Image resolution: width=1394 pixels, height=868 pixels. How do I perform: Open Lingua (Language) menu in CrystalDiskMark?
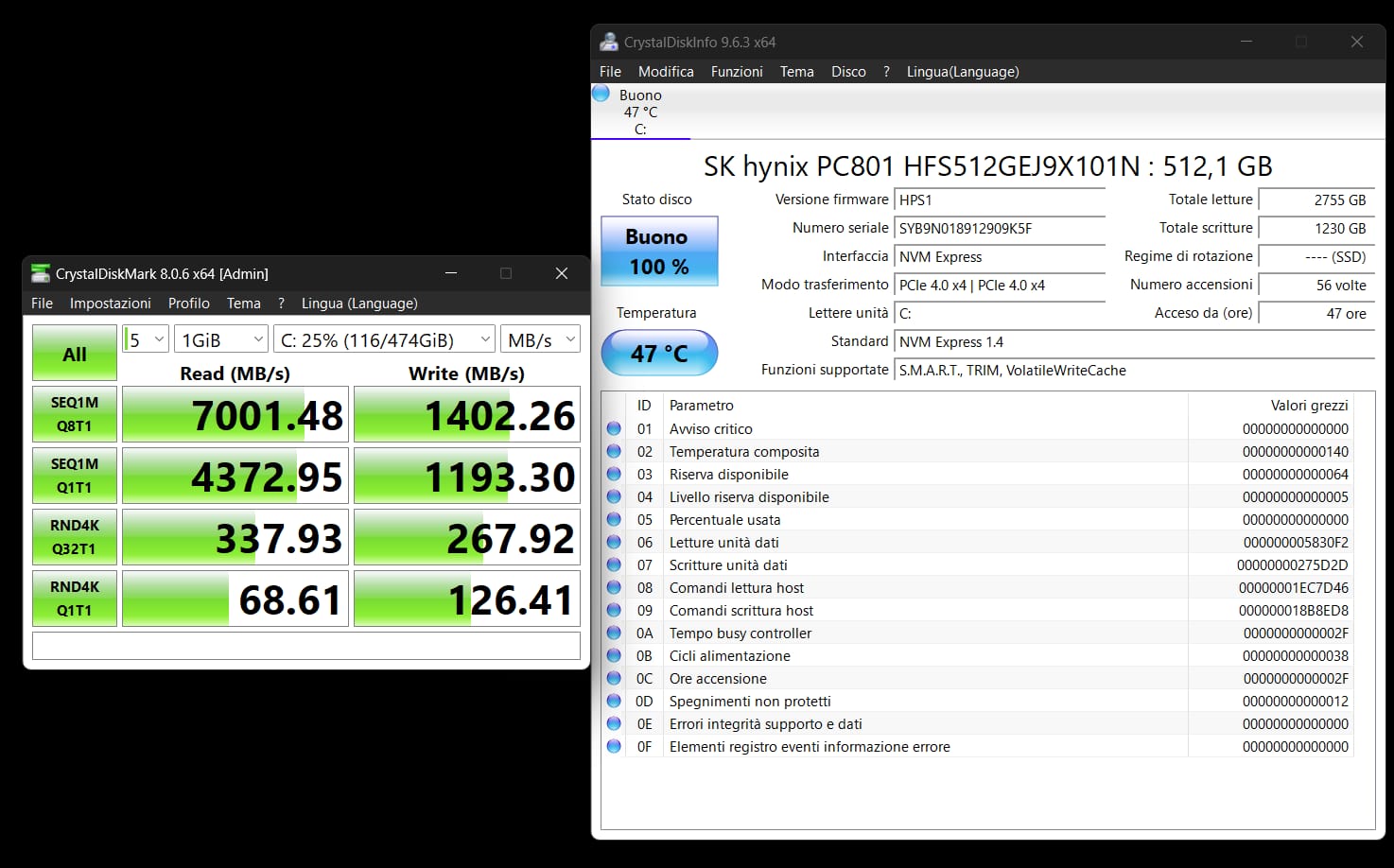click(x=359, y=303)
